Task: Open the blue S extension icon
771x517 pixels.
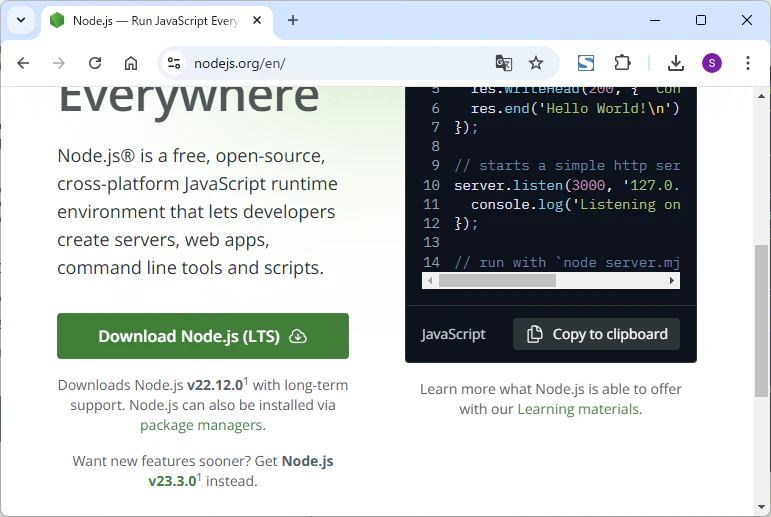Action: click(586, 63)
